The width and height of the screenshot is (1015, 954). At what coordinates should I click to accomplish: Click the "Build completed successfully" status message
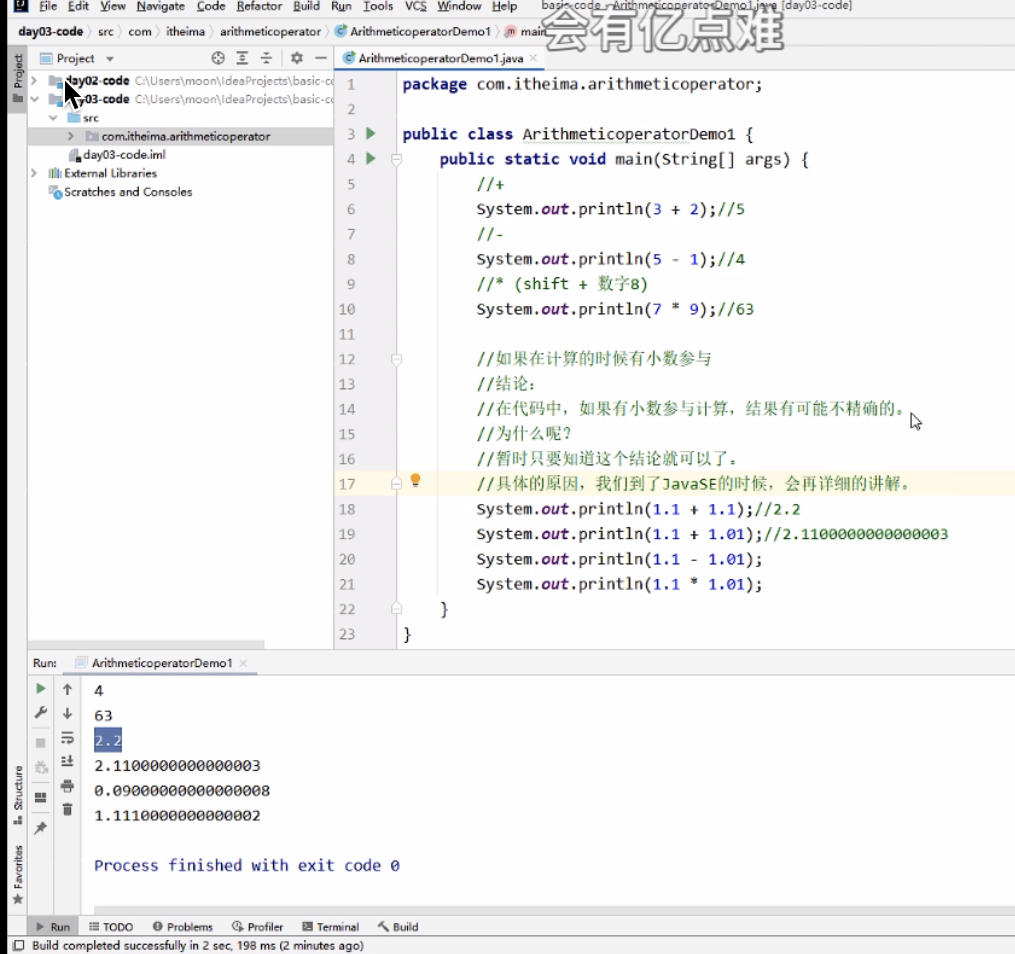[x=197, y=946]
